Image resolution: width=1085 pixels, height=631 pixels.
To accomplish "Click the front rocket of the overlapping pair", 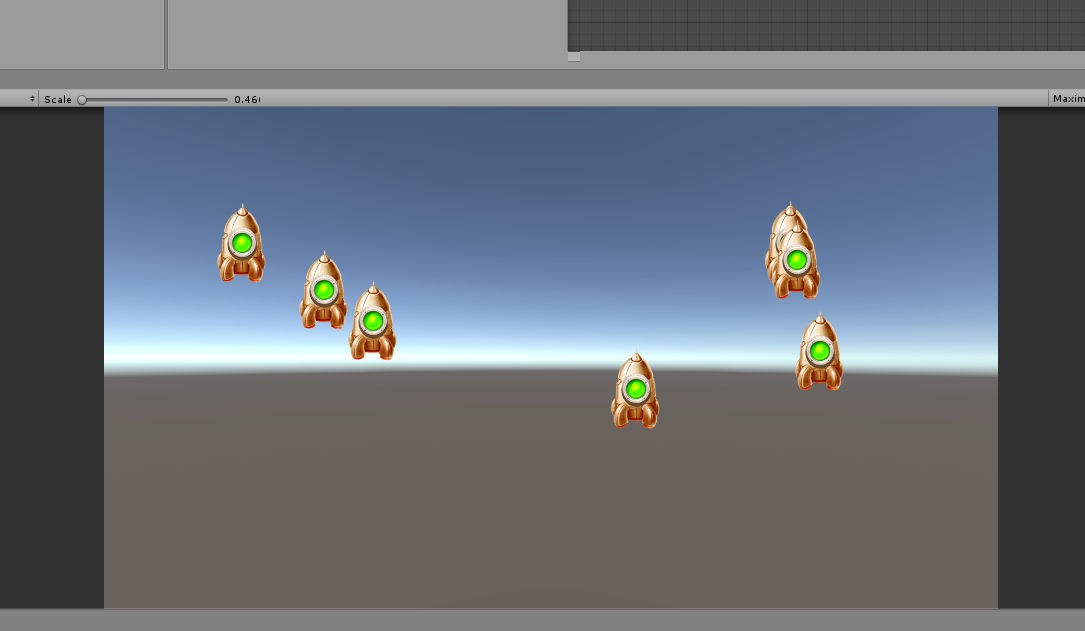I will pos(797,264).
